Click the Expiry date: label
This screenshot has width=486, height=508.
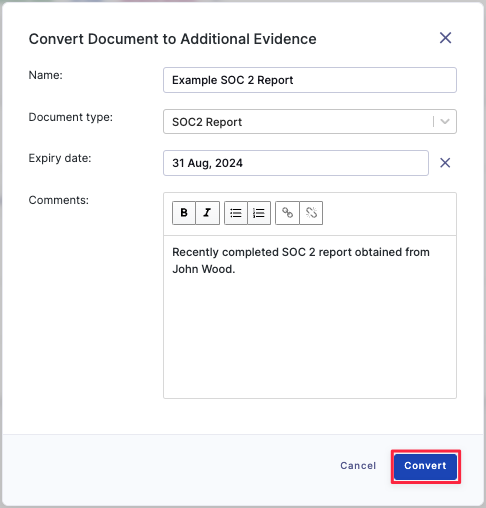click(60, 158)
